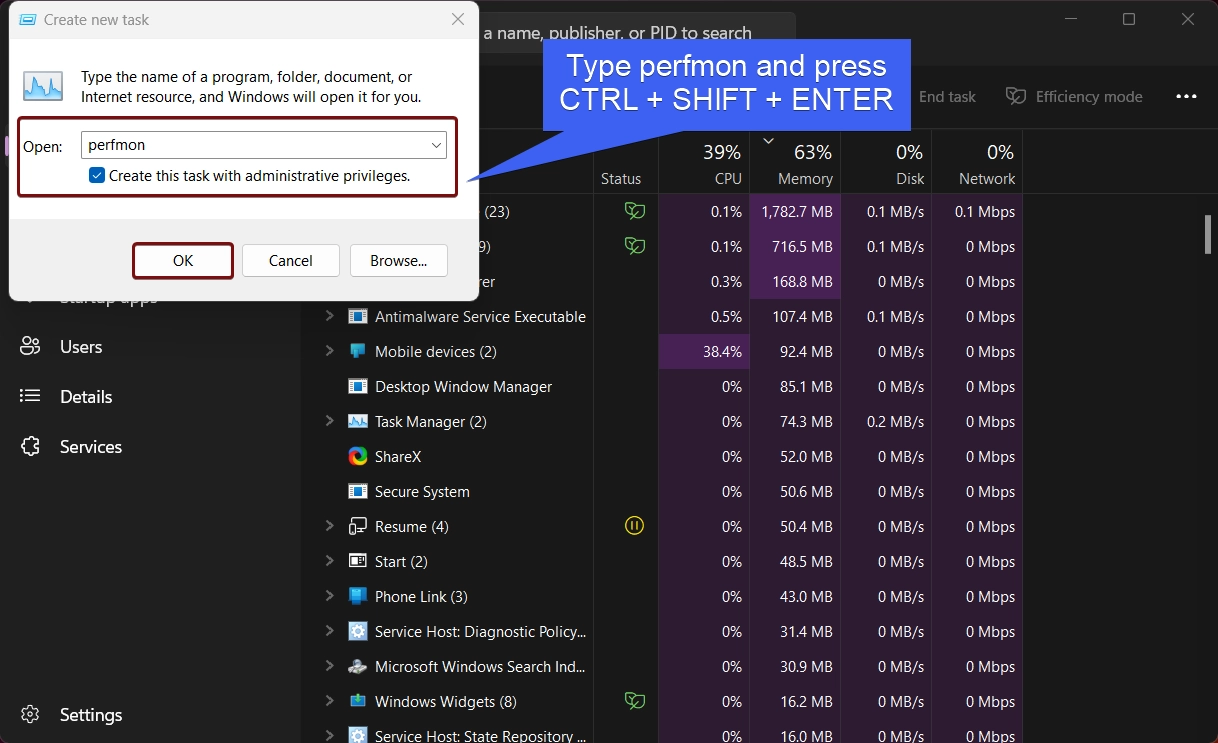
Task: Expand the Phone Link (3) group
Action: (329, 596)
